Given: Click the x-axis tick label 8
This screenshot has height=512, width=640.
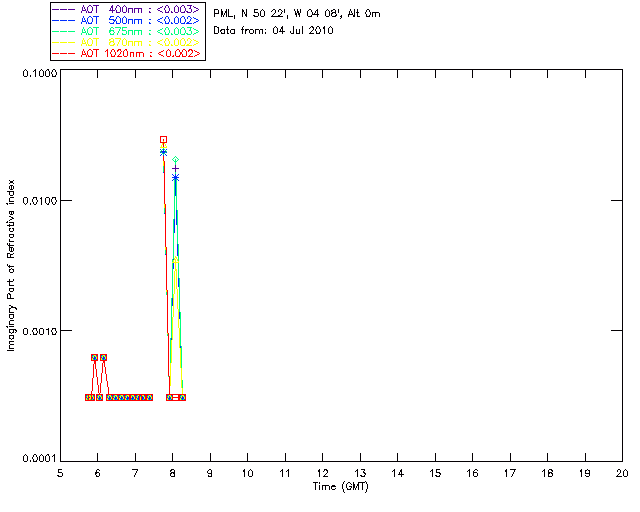Looking at the screenshot, I should 173,473.
